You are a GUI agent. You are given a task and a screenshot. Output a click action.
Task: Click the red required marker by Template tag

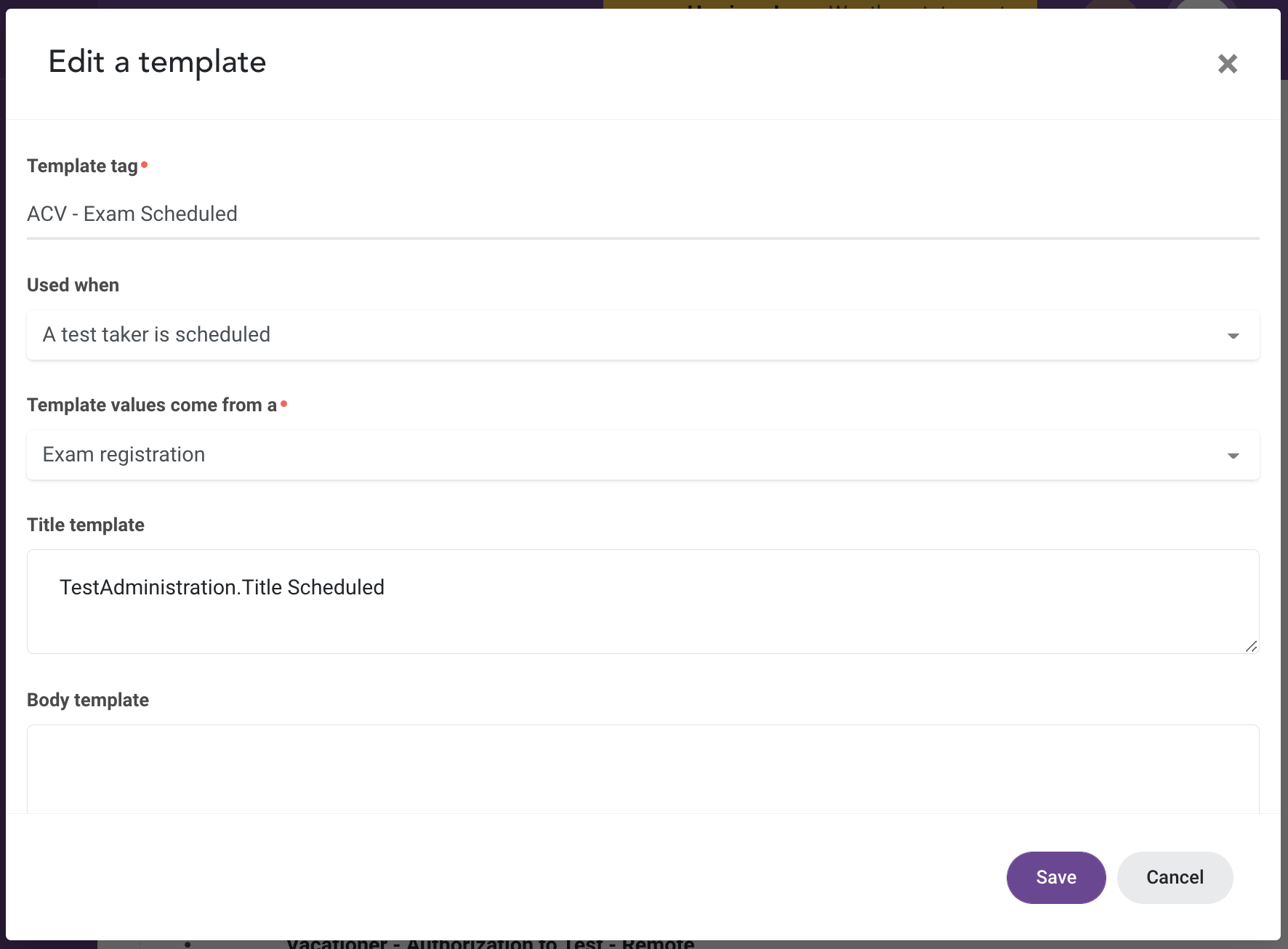click(144, 165)
